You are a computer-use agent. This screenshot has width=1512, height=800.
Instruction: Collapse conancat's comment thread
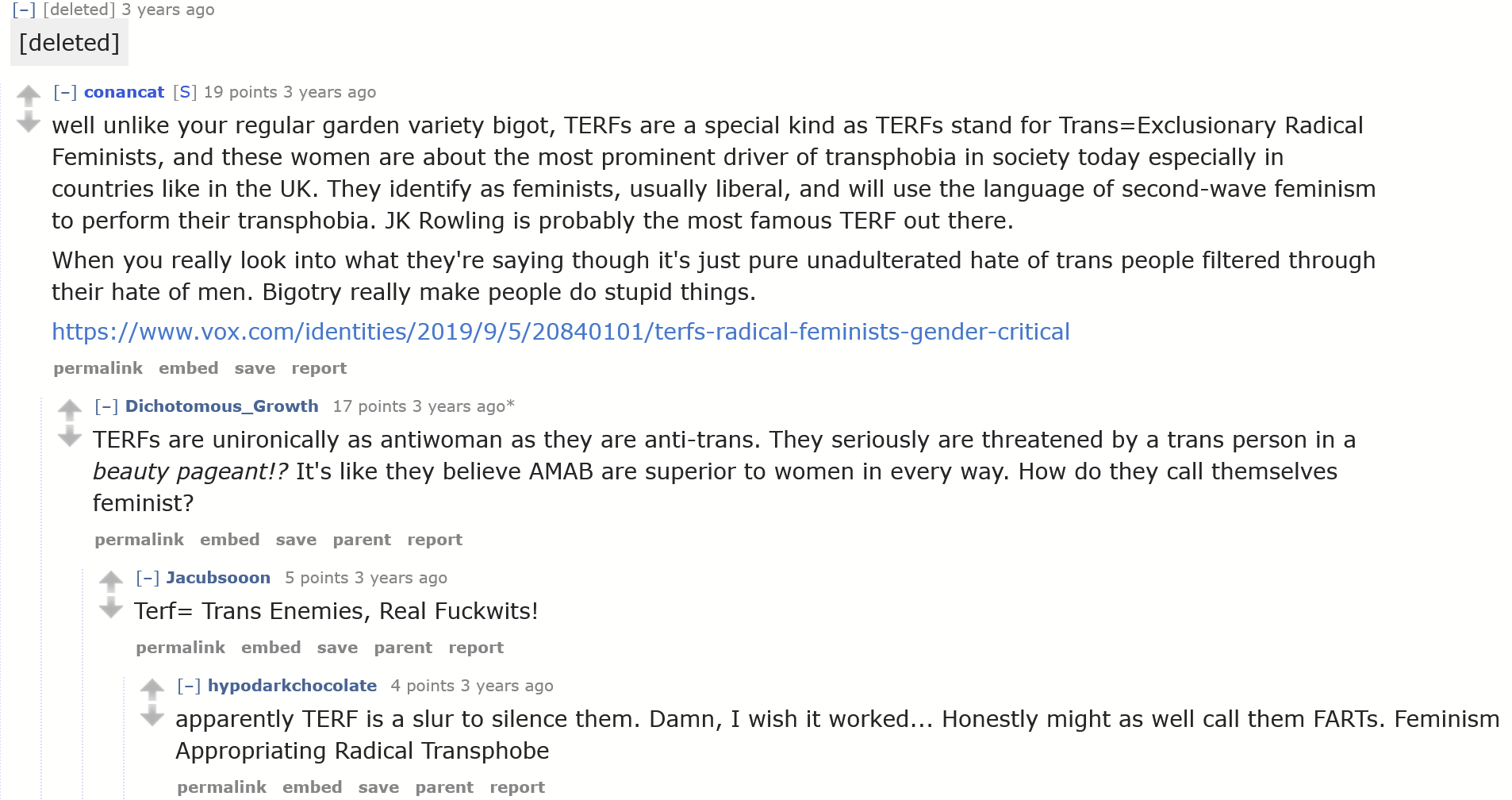[x=65, y=92]
